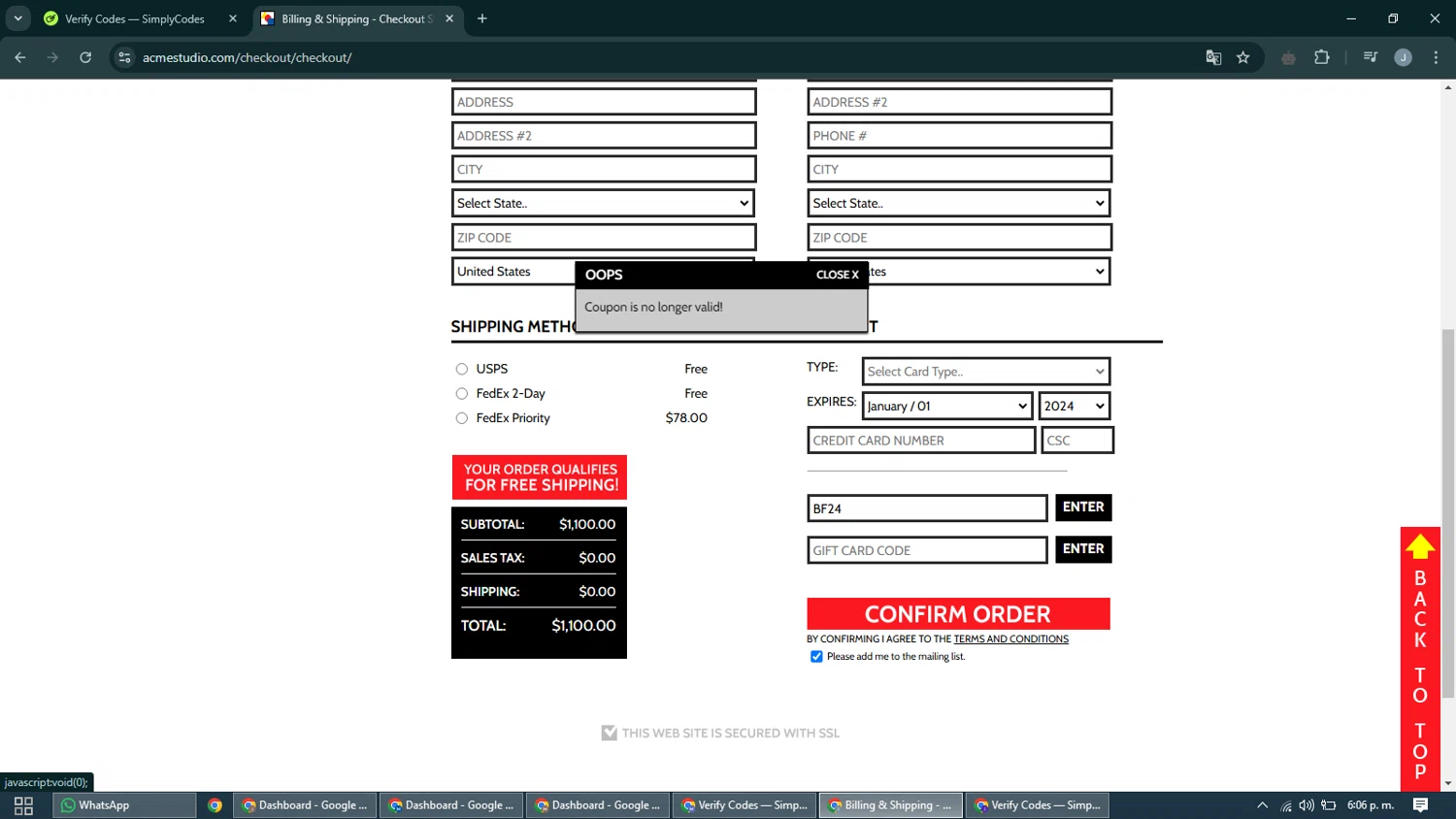Click the network icon in system tray
Screen dimensions: 1456x819
pos(1285,805)
